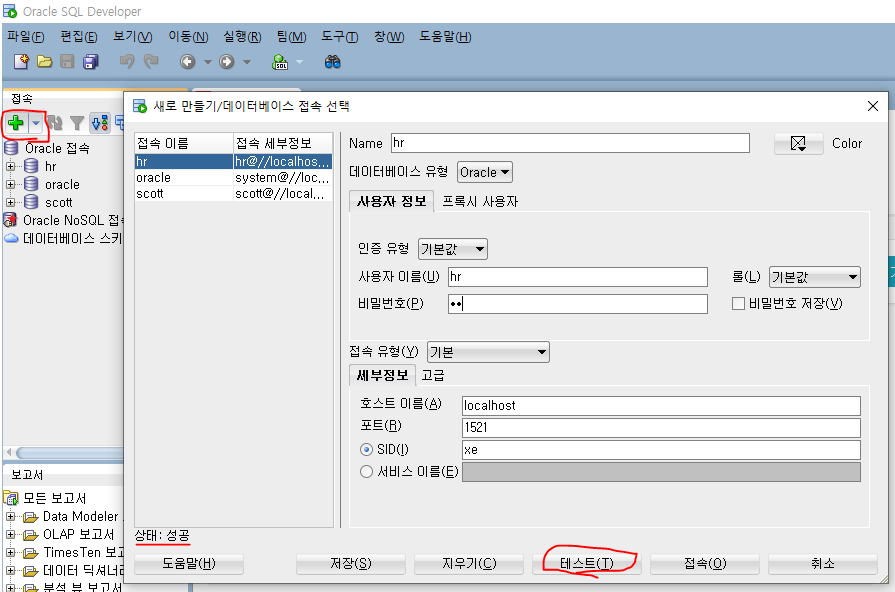The width and height of the screenshot is (895, 592).
Task: Click the 모든 보고서 reports icon
Action: tap(11, 498)
